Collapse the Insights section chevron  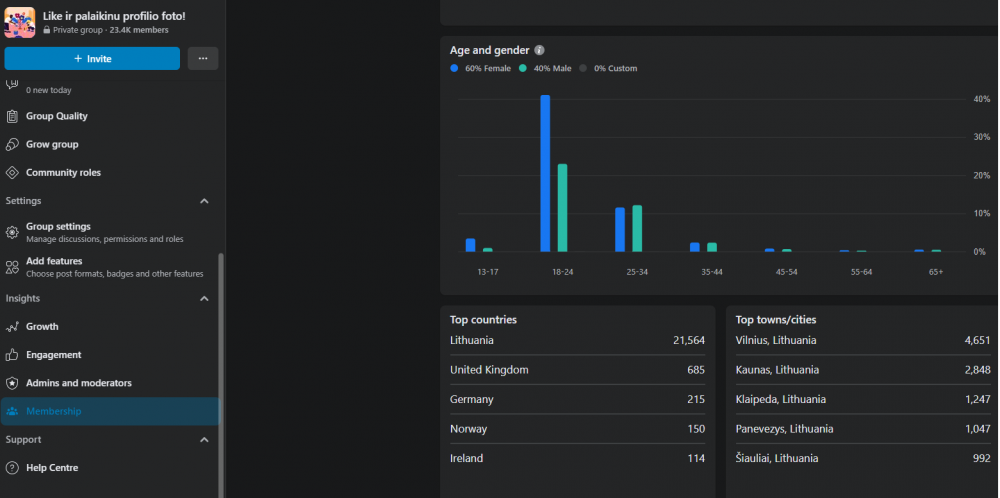(204, 298)
